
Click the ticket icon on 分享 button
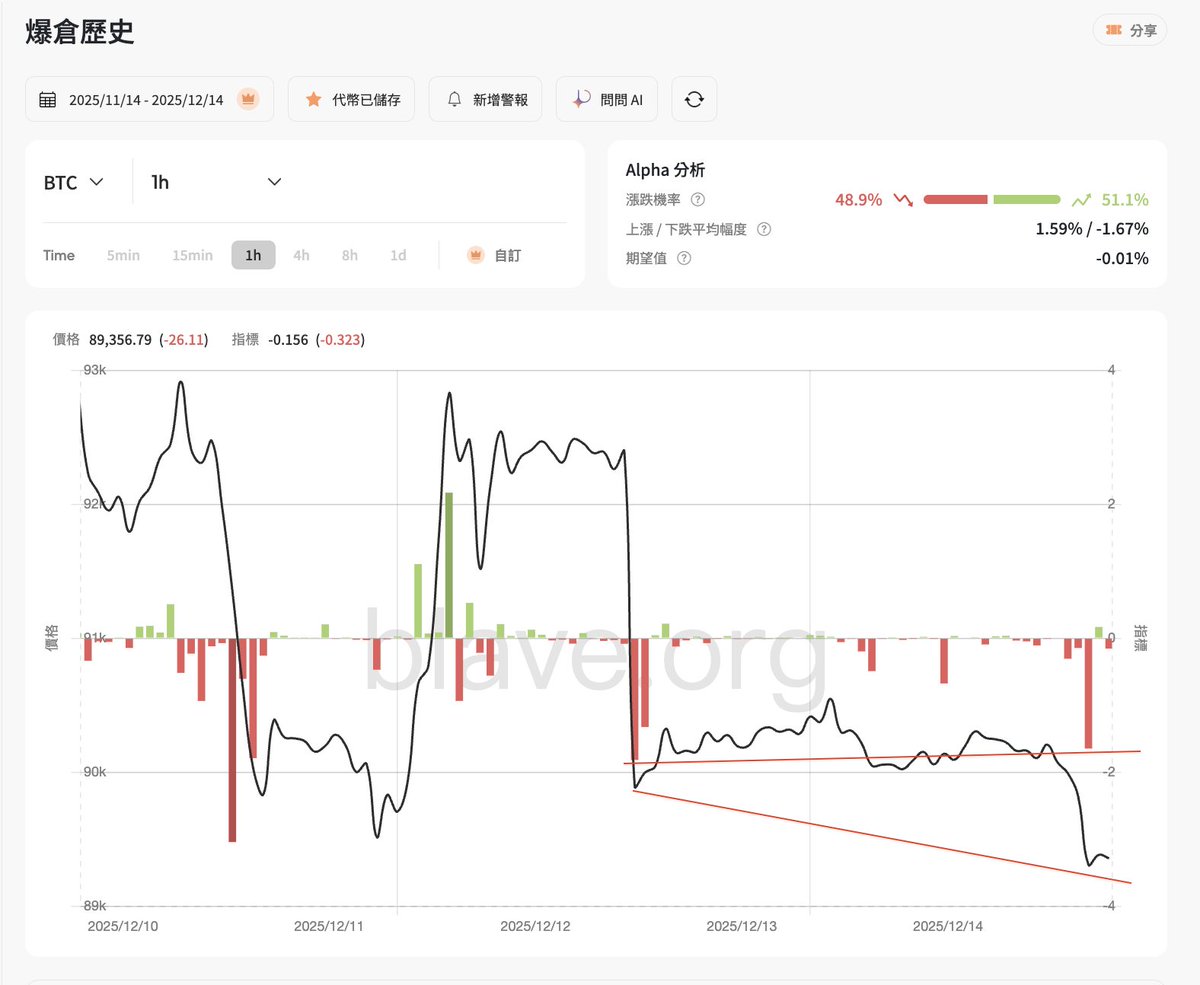click(1113, 31)
